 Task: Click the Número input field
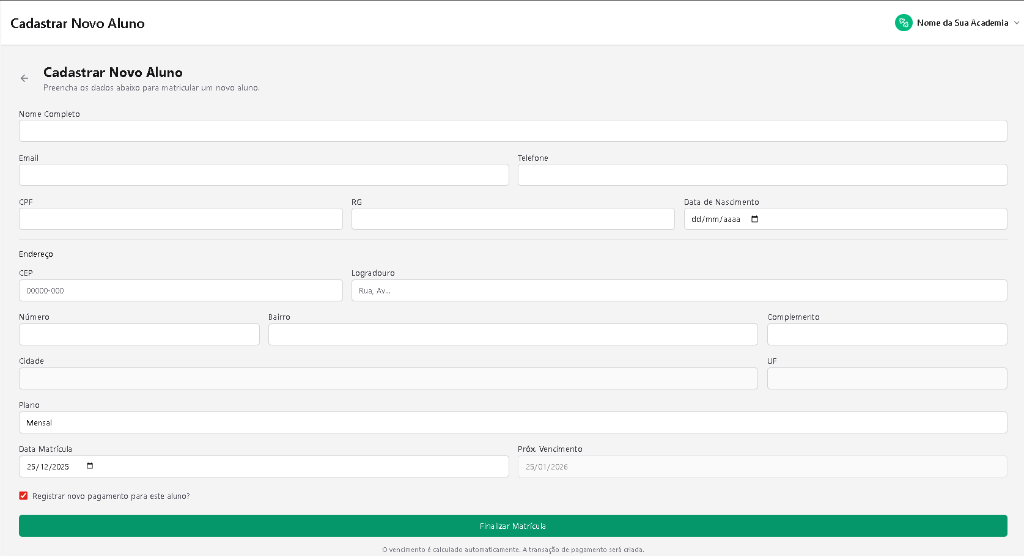click(x=138, y=335)
